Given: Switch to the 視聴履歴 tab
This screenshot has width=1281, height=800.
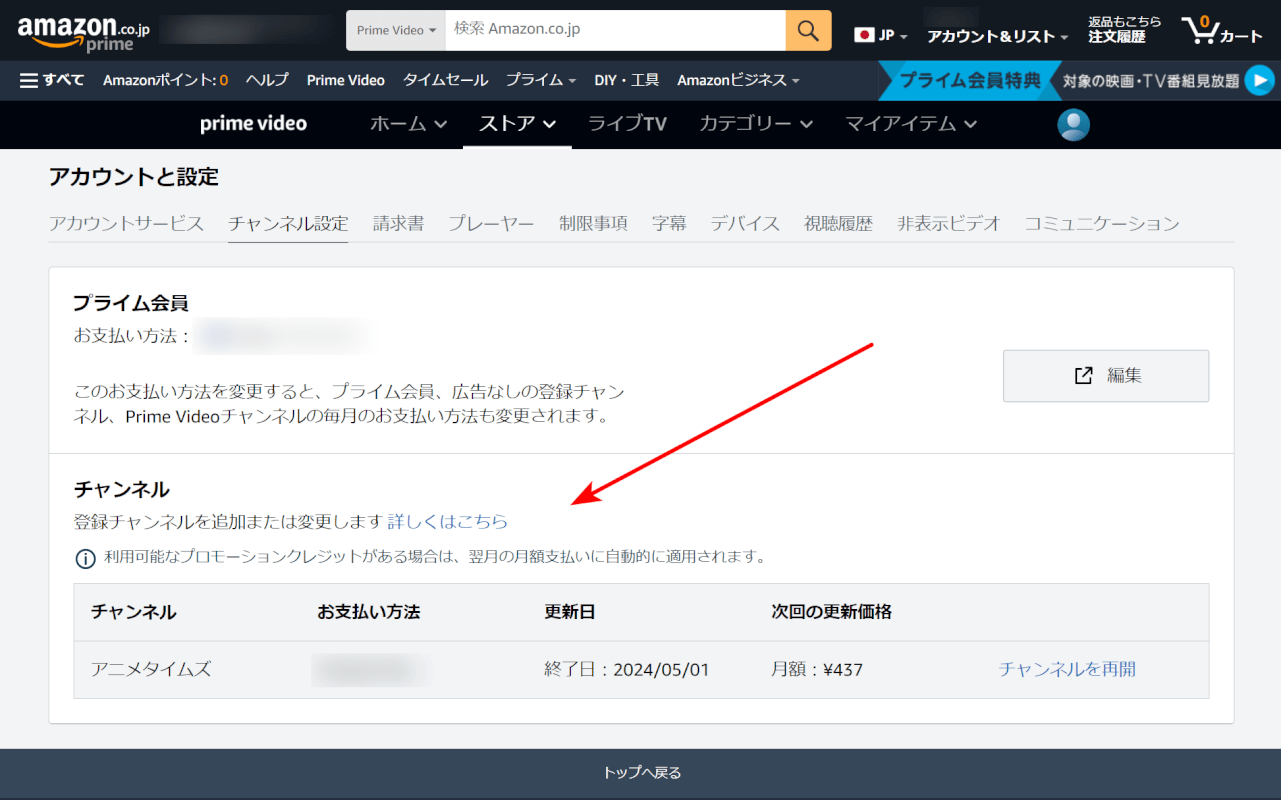Looking at the screenshot, I should [x=838, y=223].
